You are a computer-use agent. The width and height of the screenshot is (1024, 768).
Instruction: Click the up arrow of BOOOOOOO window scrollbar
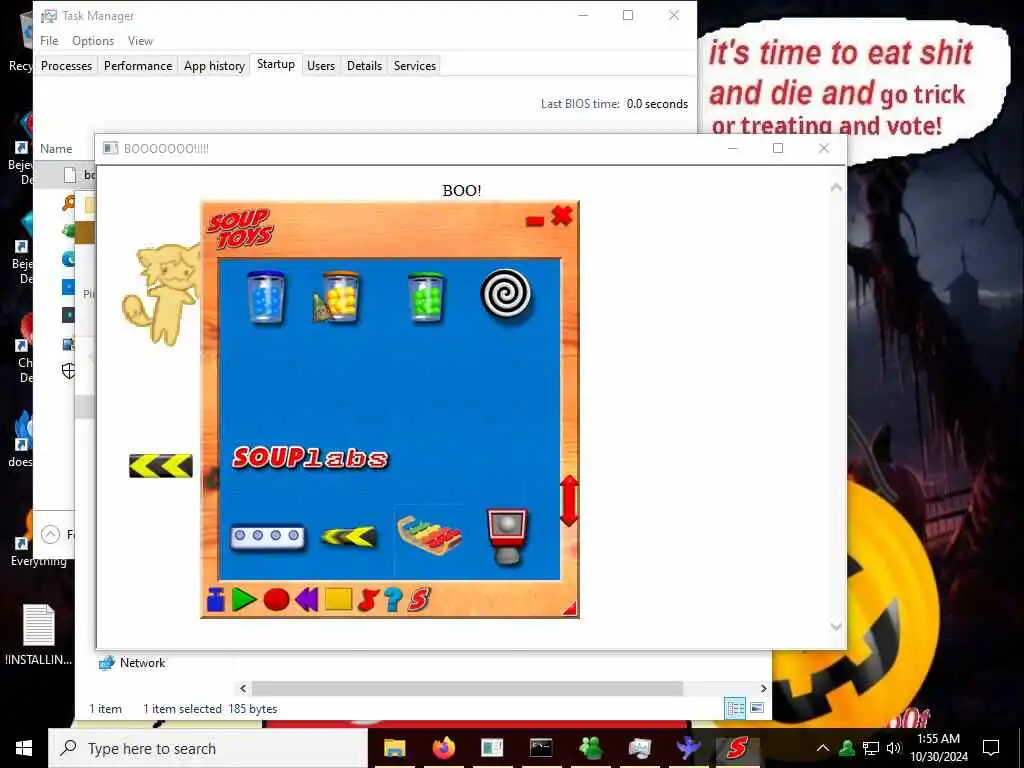point(836,188)
